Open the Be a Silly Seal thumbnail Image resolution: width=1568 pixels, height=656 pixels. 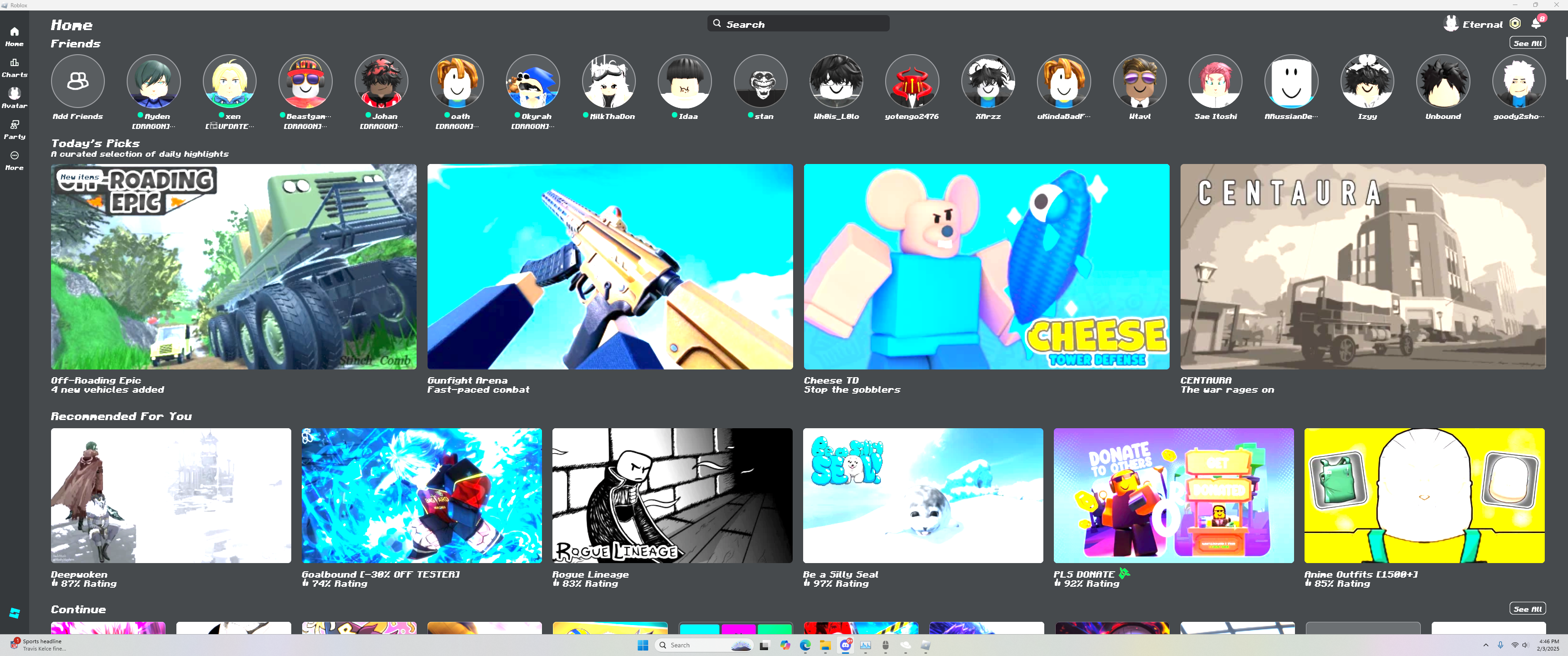[x=923, y=495]
